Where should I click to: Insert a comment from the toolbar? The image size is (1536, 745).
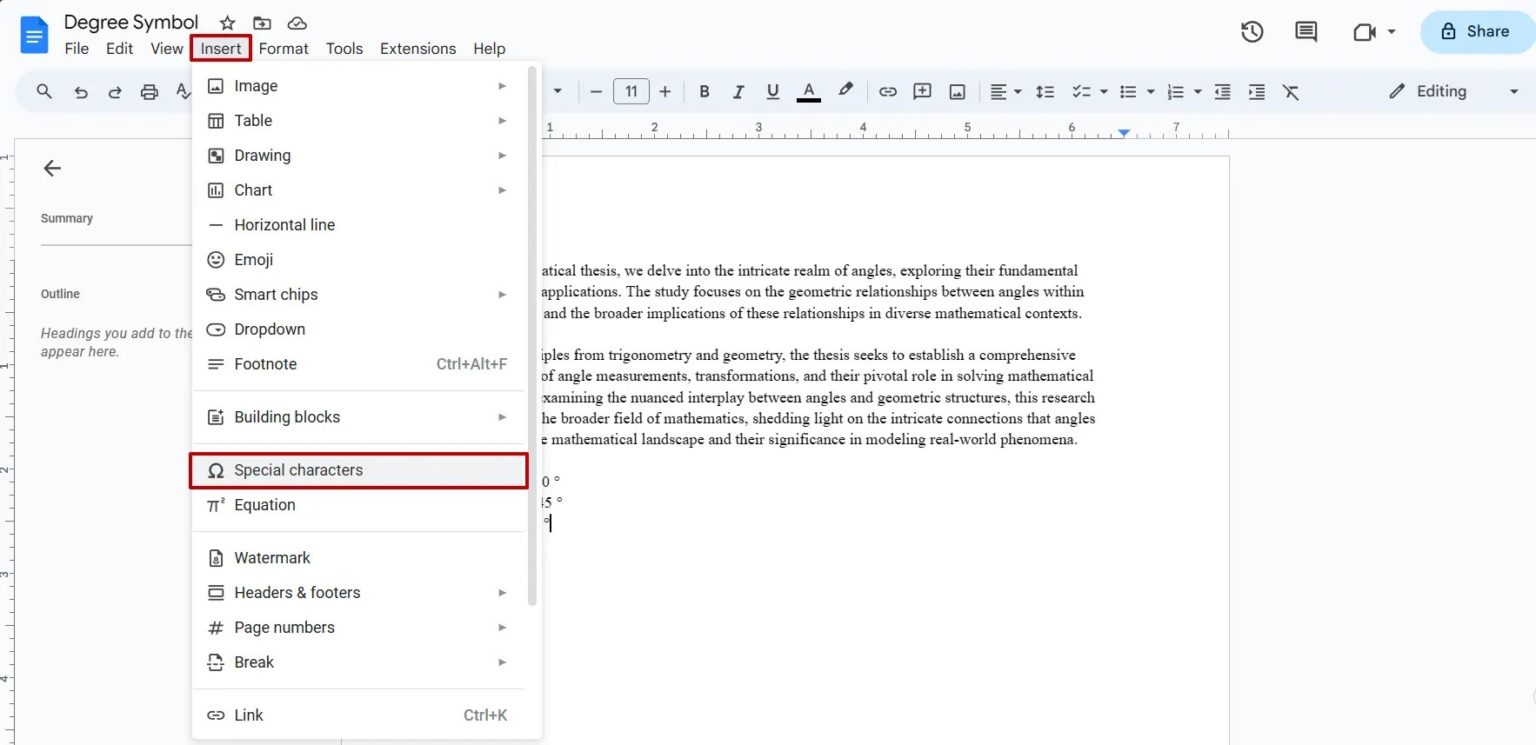pos(921,91)
